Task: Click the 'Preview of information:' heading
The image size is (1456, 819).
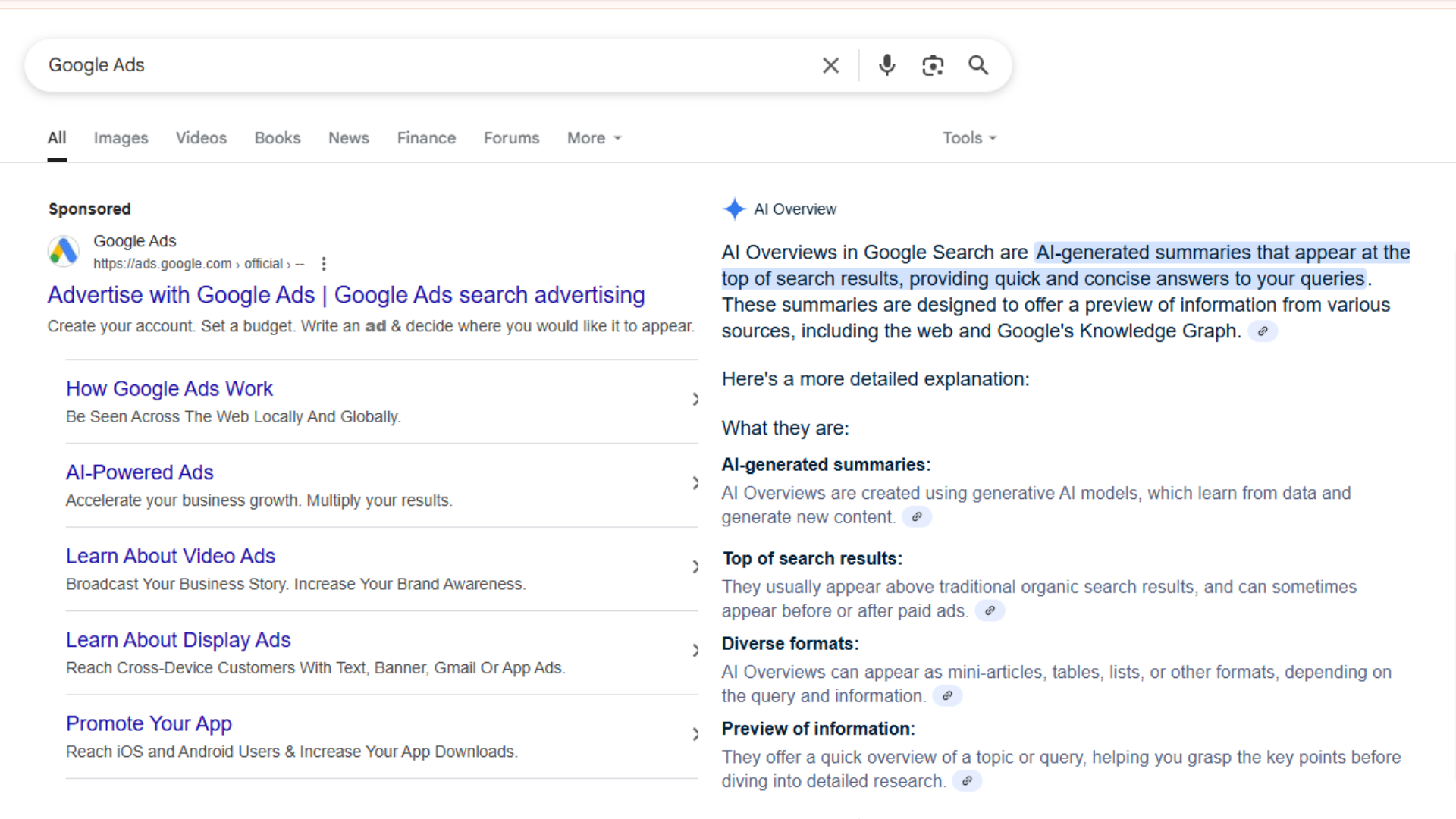Action: tap(818, 729)
